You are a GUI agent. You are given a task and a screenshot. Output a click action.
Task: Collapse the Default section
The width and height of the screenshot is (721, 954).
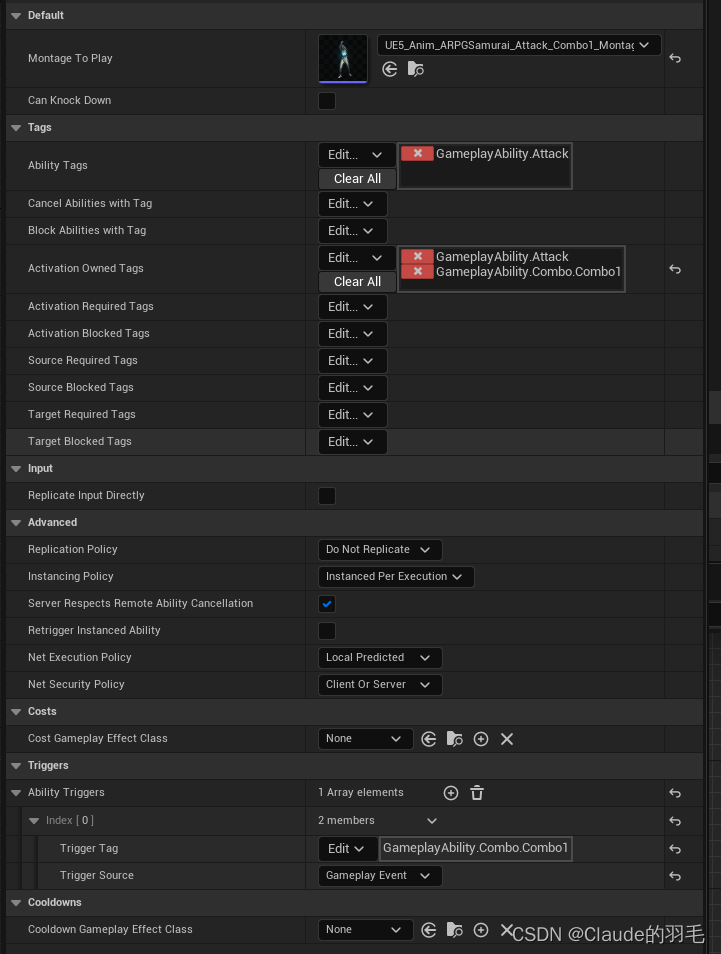pyautogui.click(x=16, y=16)
